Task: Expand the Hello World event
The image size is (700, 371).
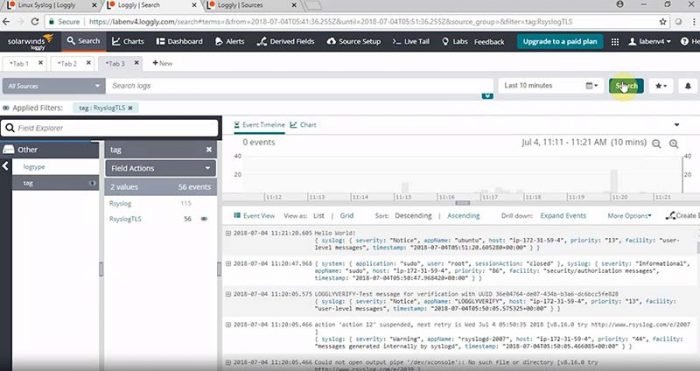Action: pos(228,233)
